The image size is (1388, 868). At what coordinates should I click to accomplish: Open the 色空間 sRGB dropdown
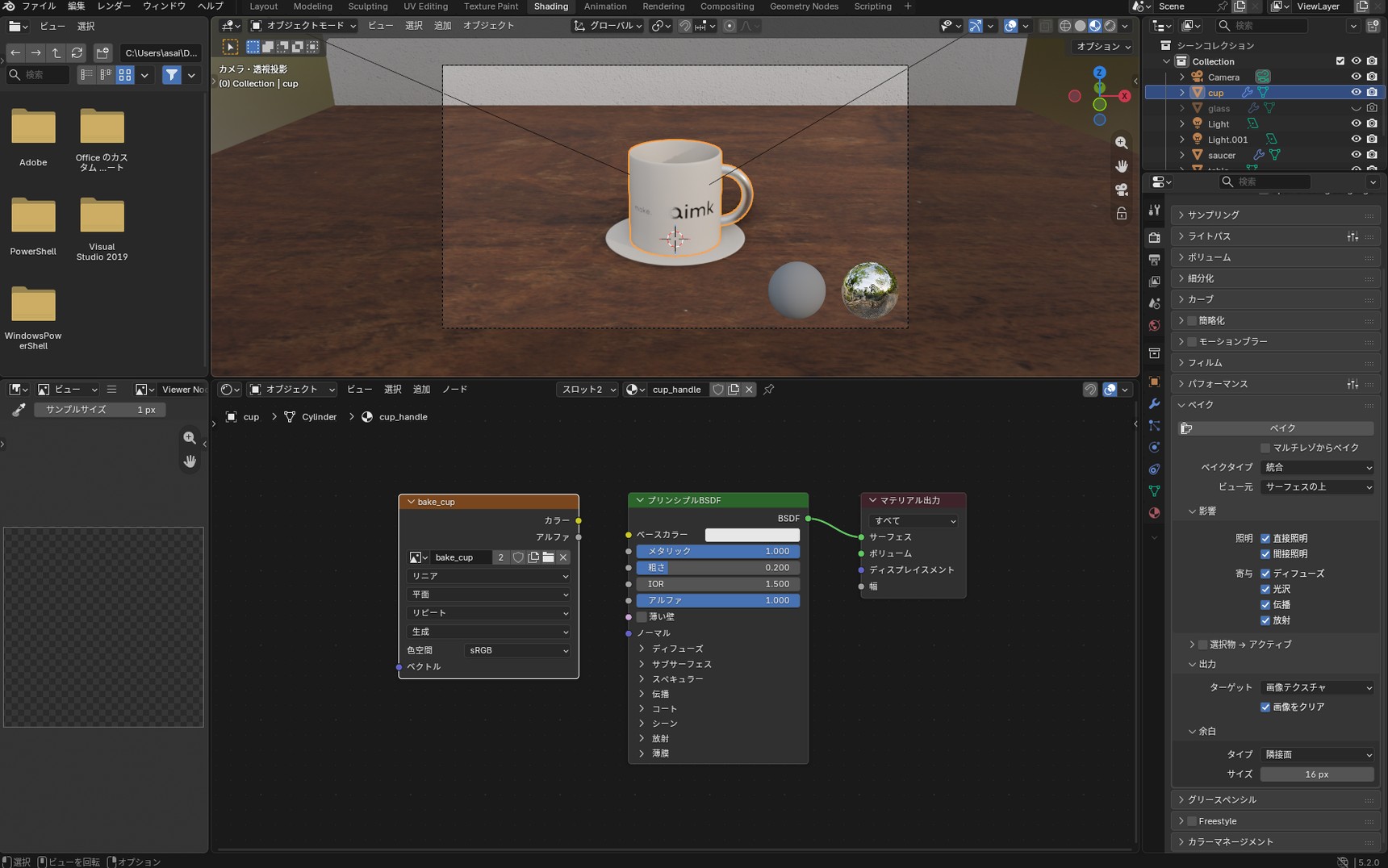pos(518,650)
